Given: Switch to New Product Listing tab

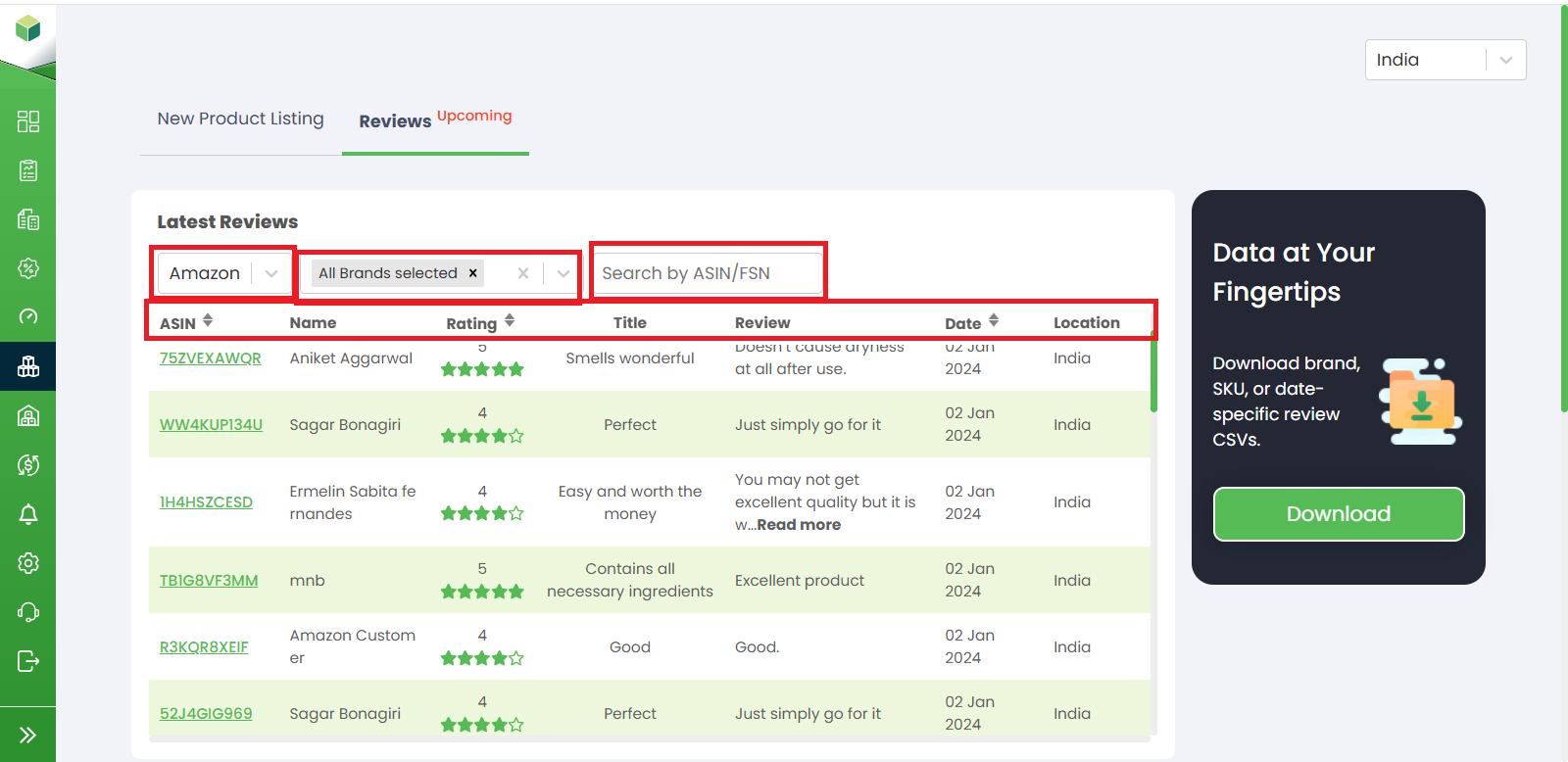Looking at the screenshot, I should pos(240,119).
